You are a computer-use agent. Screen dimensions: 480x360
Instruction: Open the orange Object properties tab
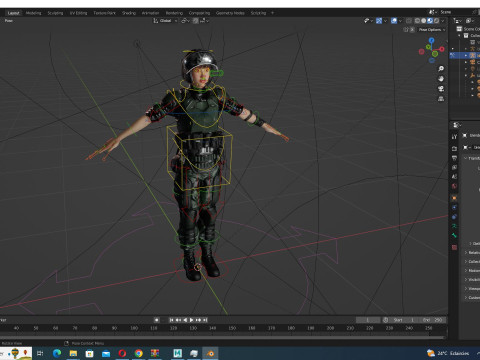454,198
